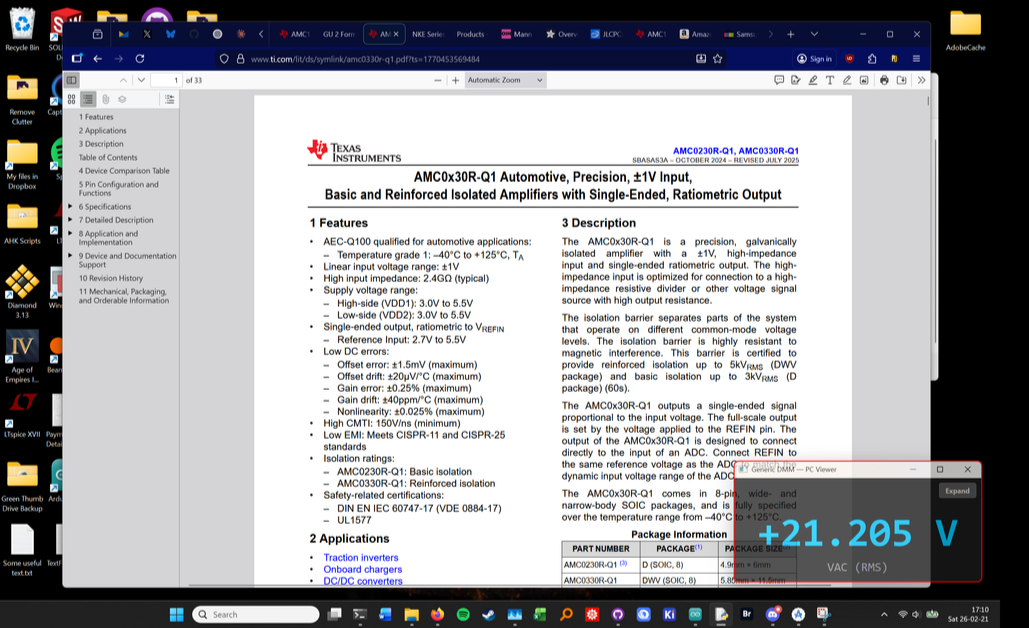Open the extensions menu

pyautogui.click(x=872, y=58)
